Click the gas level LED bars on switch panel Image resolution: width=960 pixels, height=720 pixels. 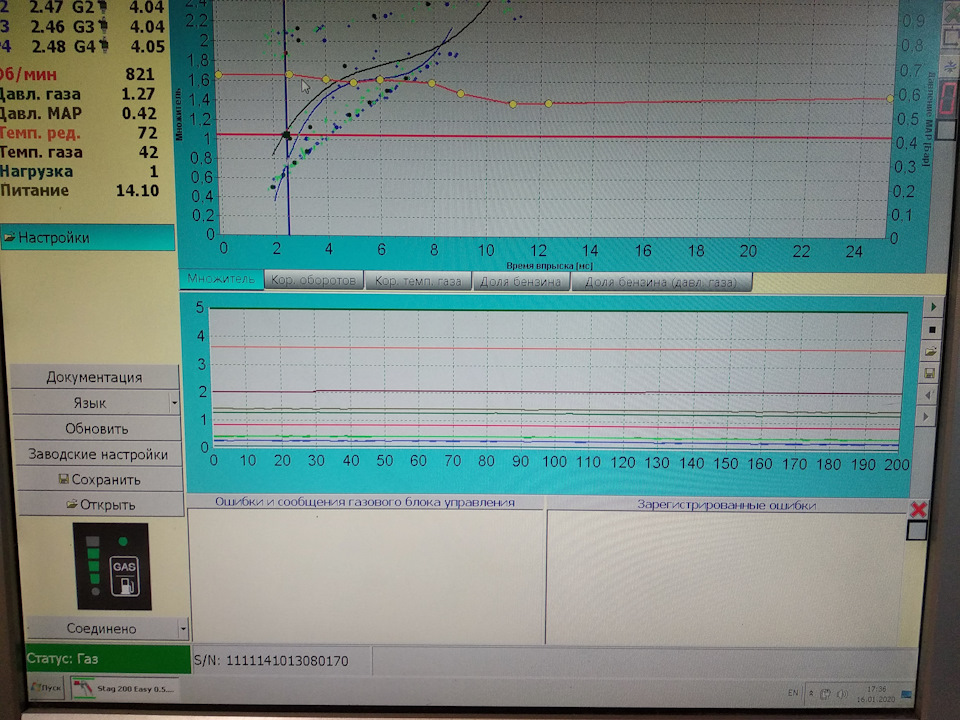pyautogui.click(x=93, y=566)
